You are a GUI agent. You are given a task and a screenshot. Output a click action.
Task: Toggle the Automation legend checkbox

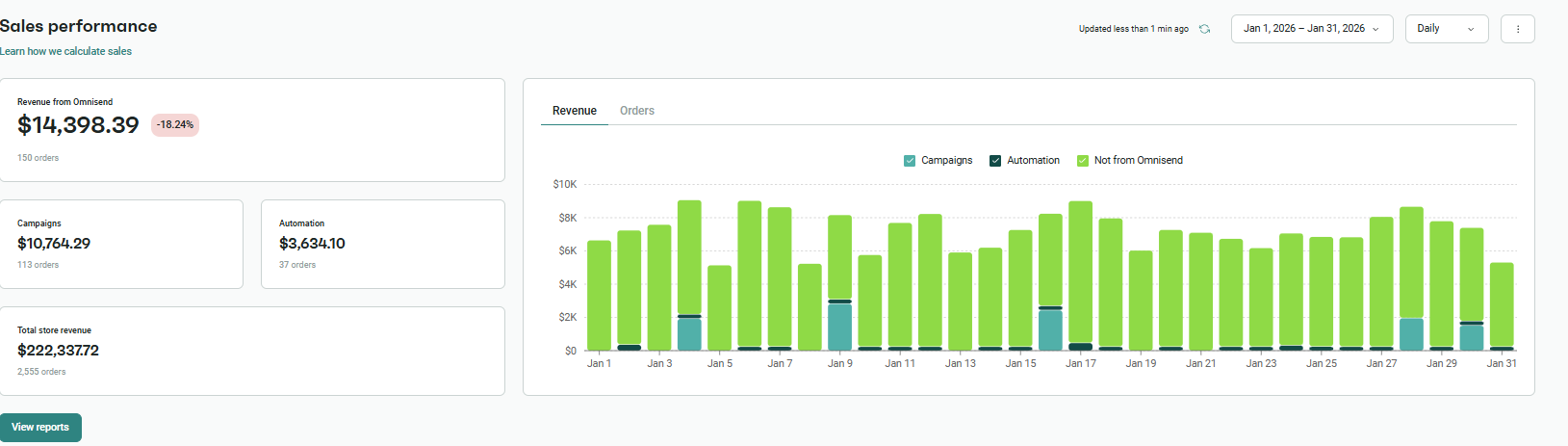coord(995,161)
